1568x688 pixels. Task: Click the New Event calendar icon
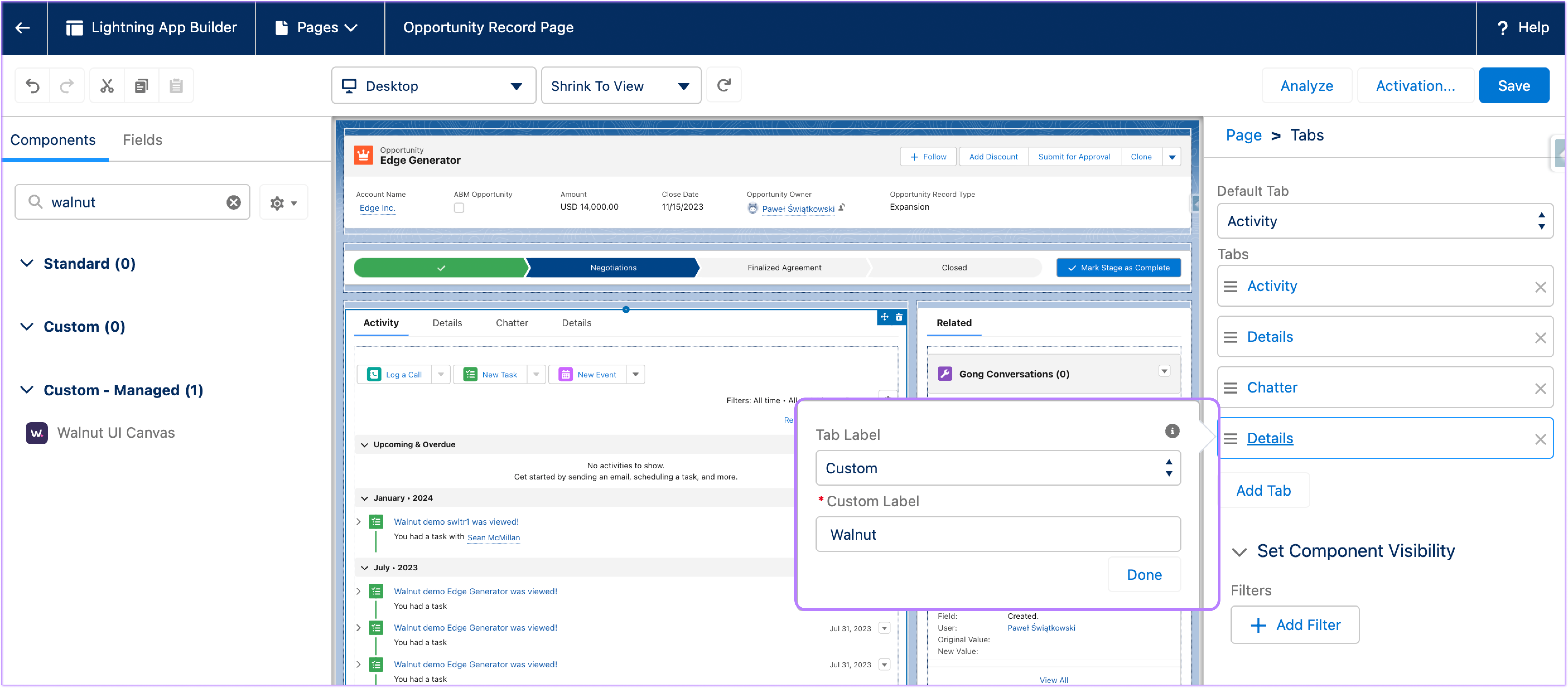[565, 375]
